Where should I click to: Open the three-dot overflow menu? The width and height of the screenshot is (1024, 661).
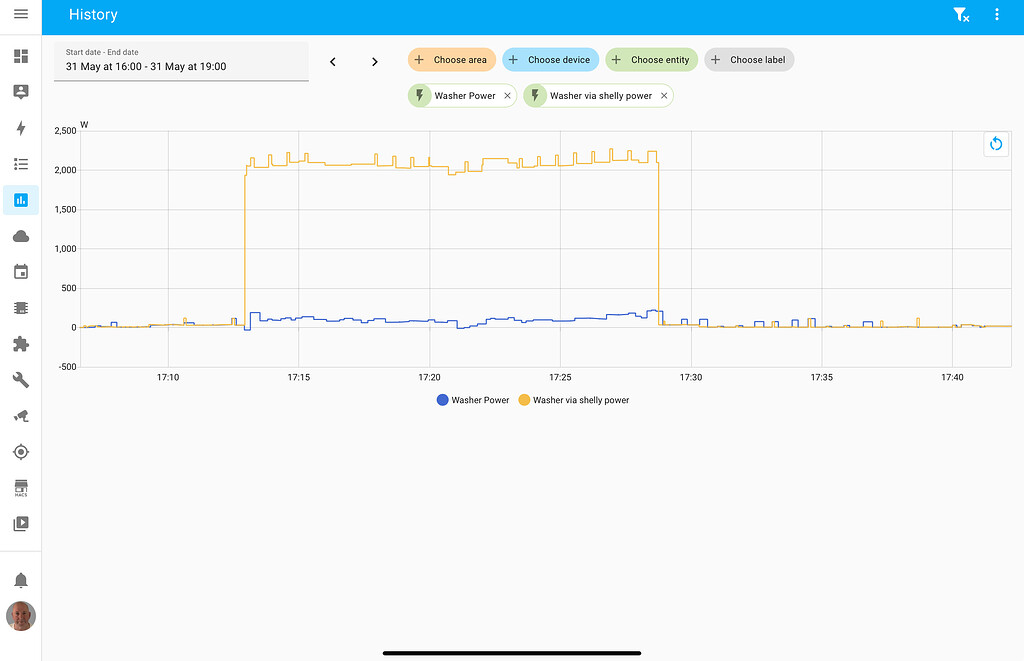[x=996, y=15]
